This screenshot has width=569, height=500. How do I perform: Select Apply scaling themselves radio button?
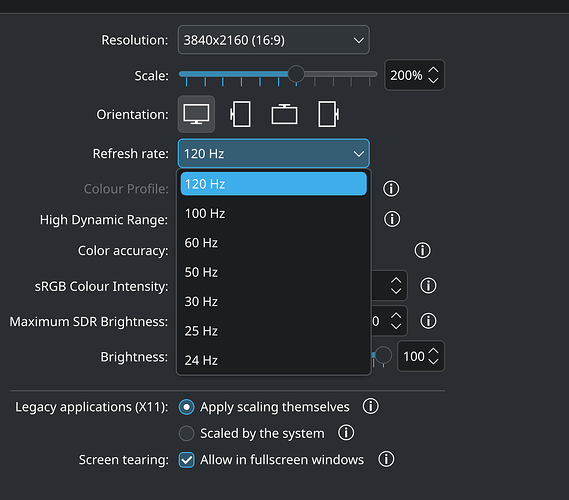point(187,407)
